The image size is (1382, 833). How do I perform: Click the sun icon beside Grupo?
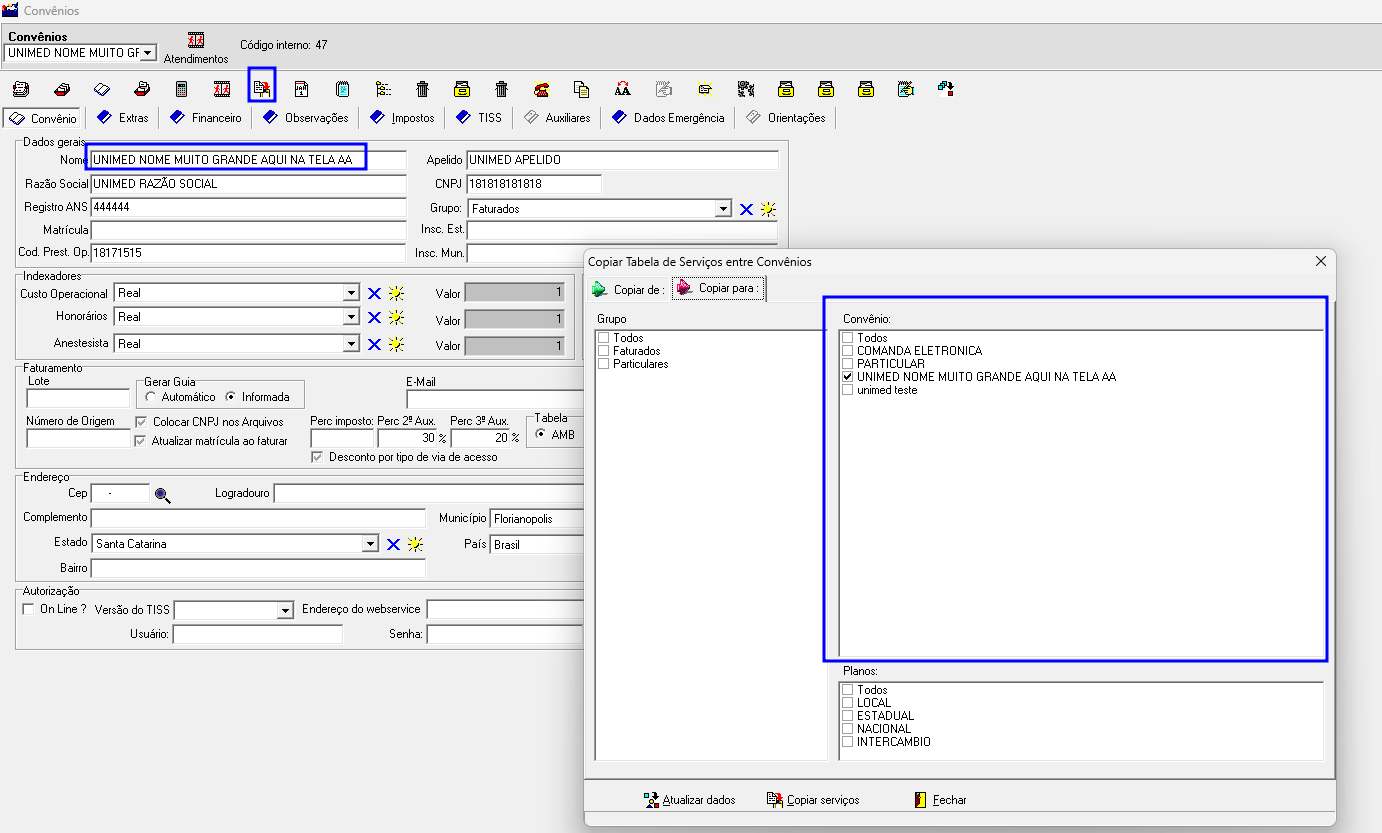pyautogui.click(x=768, y=209)
